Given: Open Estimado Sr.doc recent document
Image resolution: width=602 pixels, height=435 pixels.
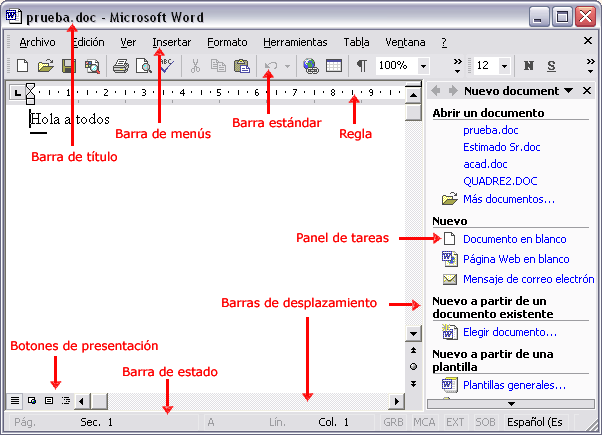Looking at the screenshot, I should coord(502,147).
